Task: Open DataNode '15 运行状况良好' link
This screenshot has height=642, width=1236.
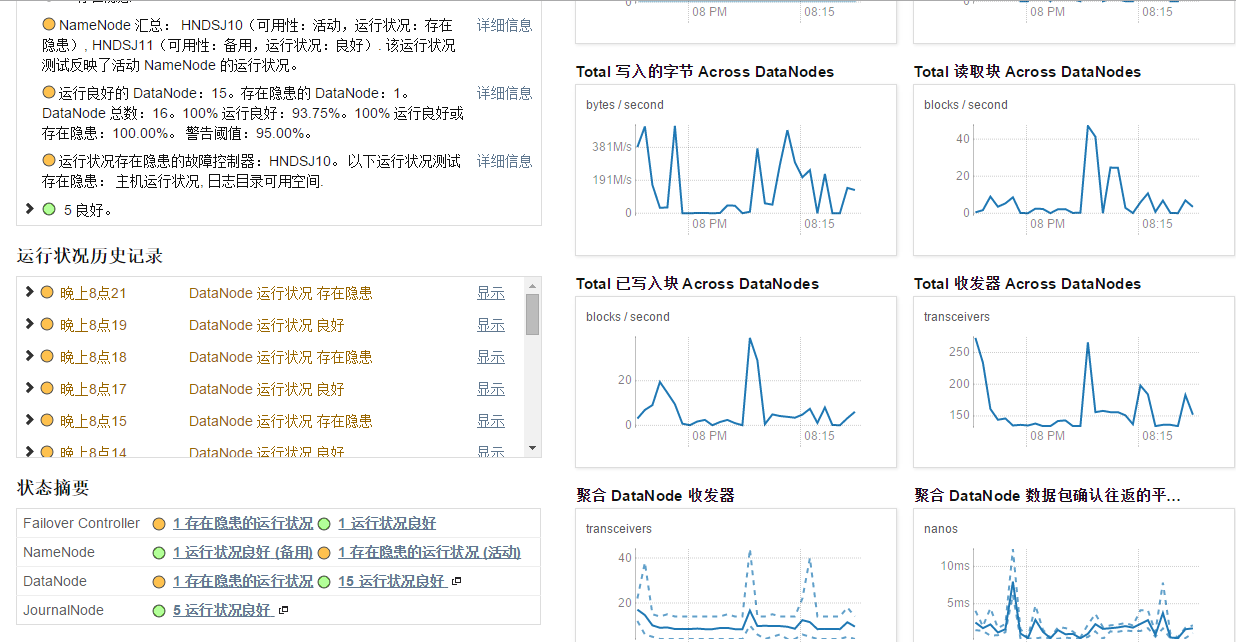Action: click(391, 581)
